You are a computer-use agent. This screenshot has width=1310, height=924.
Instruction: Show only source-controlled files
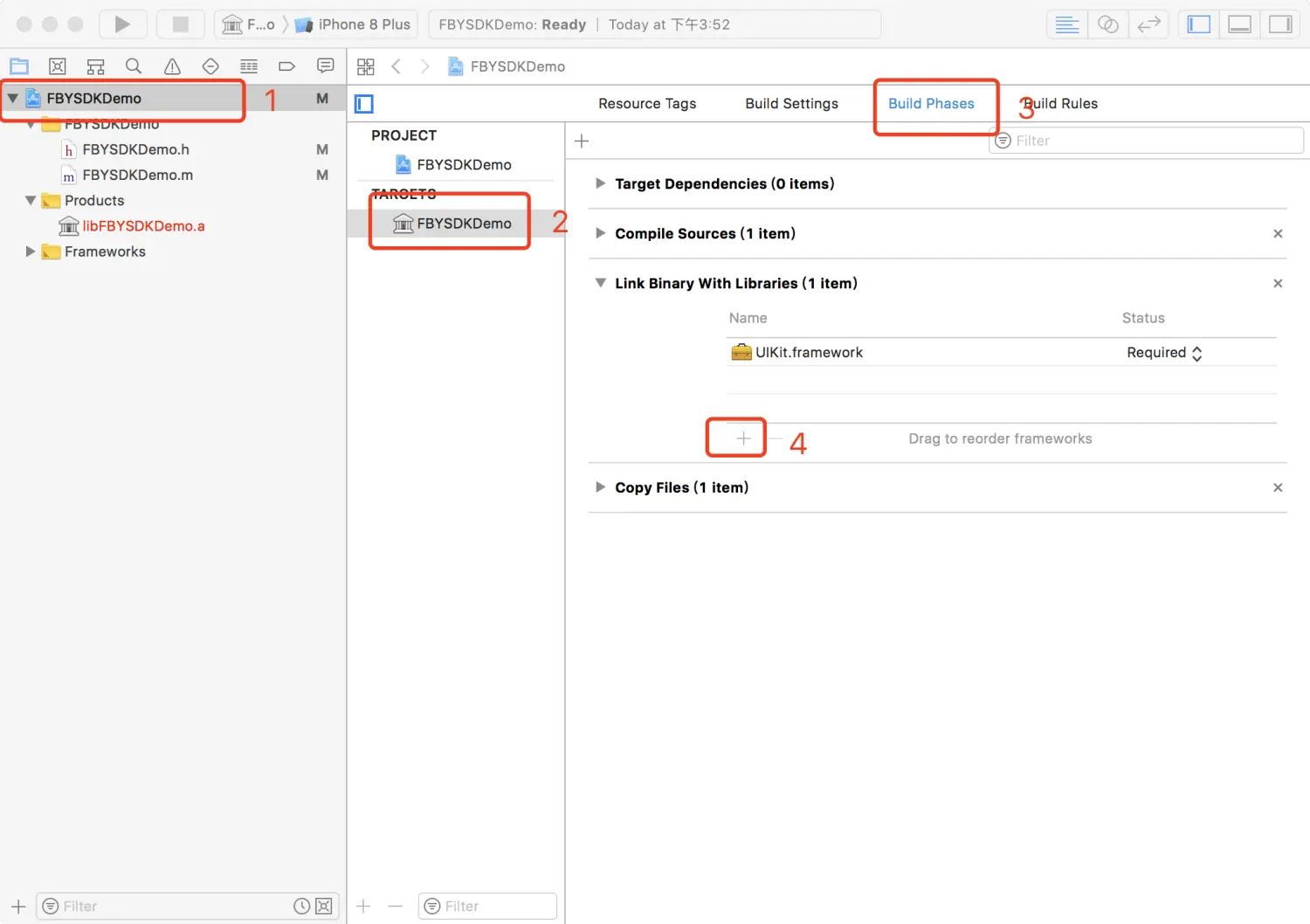pos(323,907)
